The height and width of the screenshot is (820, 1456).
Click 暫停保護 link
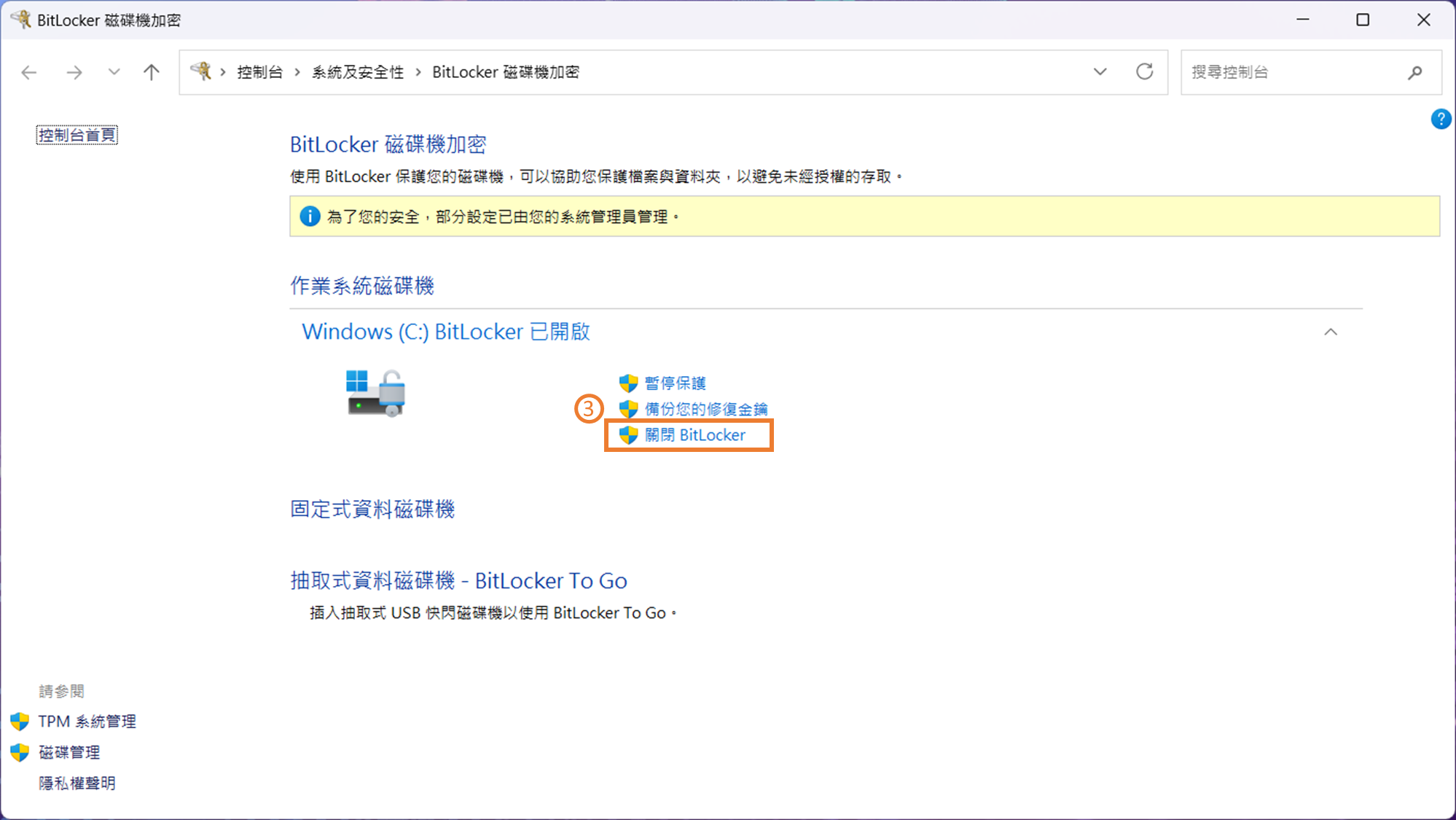675,383
